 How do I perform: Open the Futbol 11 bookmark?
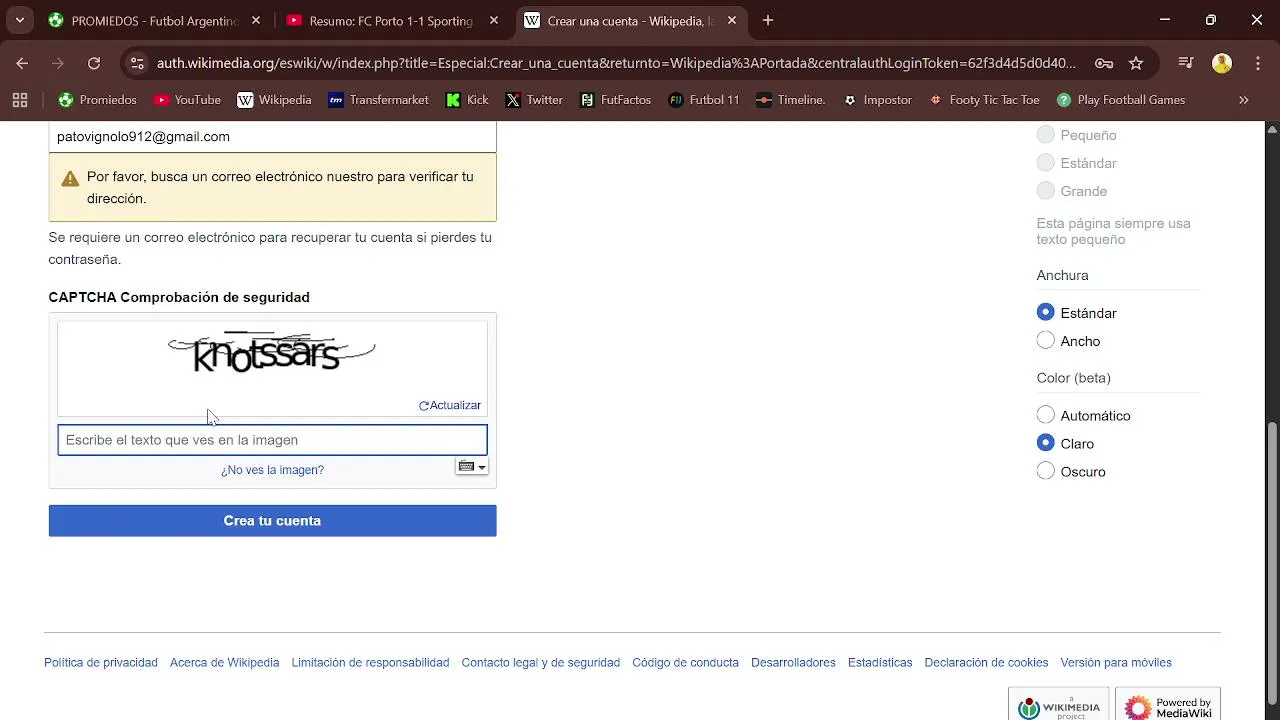704,100
